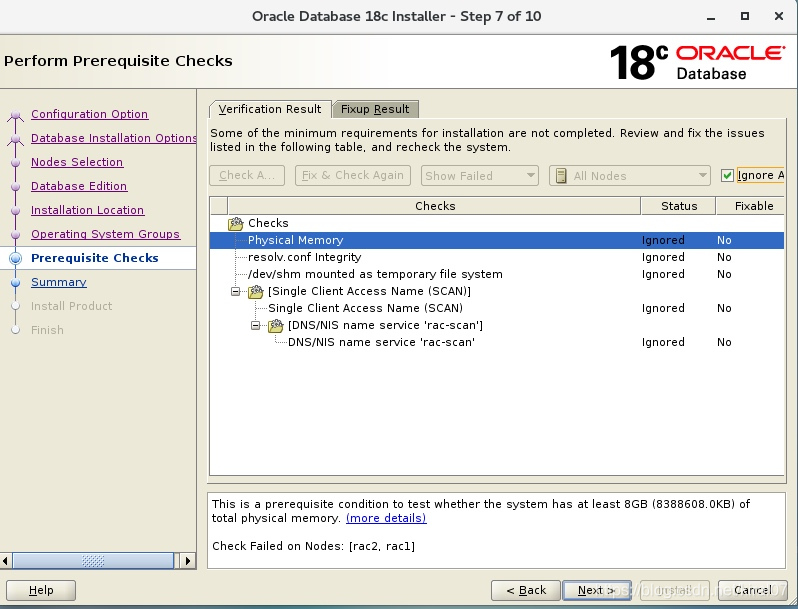Click the sidebar horizontal scrollbar thumb
Image resolution: width=798 pixels, height=609 pixels.
[93, 561]
